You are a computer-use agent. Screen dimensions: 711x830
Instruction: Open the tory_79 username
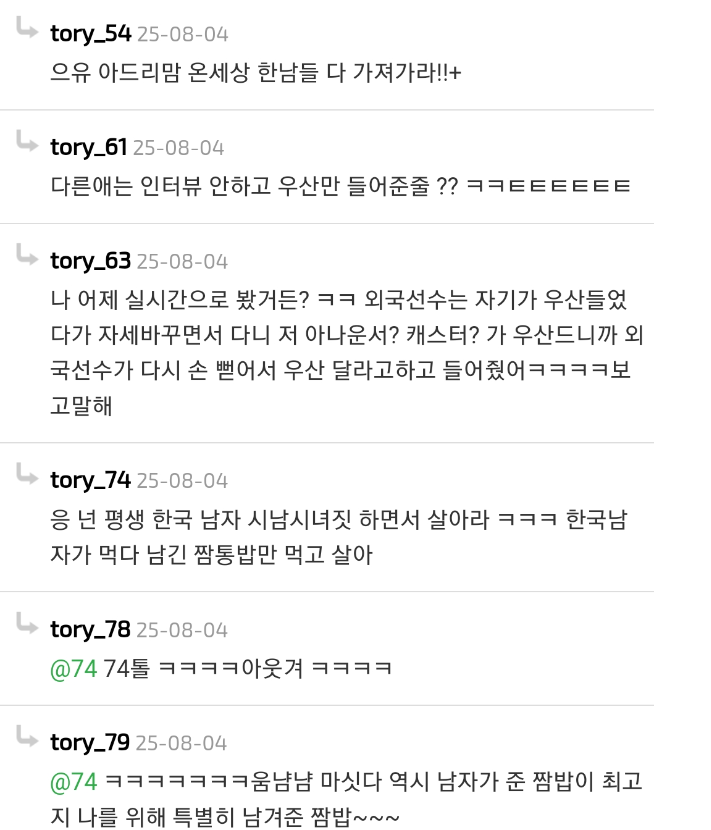click(90, 743)
